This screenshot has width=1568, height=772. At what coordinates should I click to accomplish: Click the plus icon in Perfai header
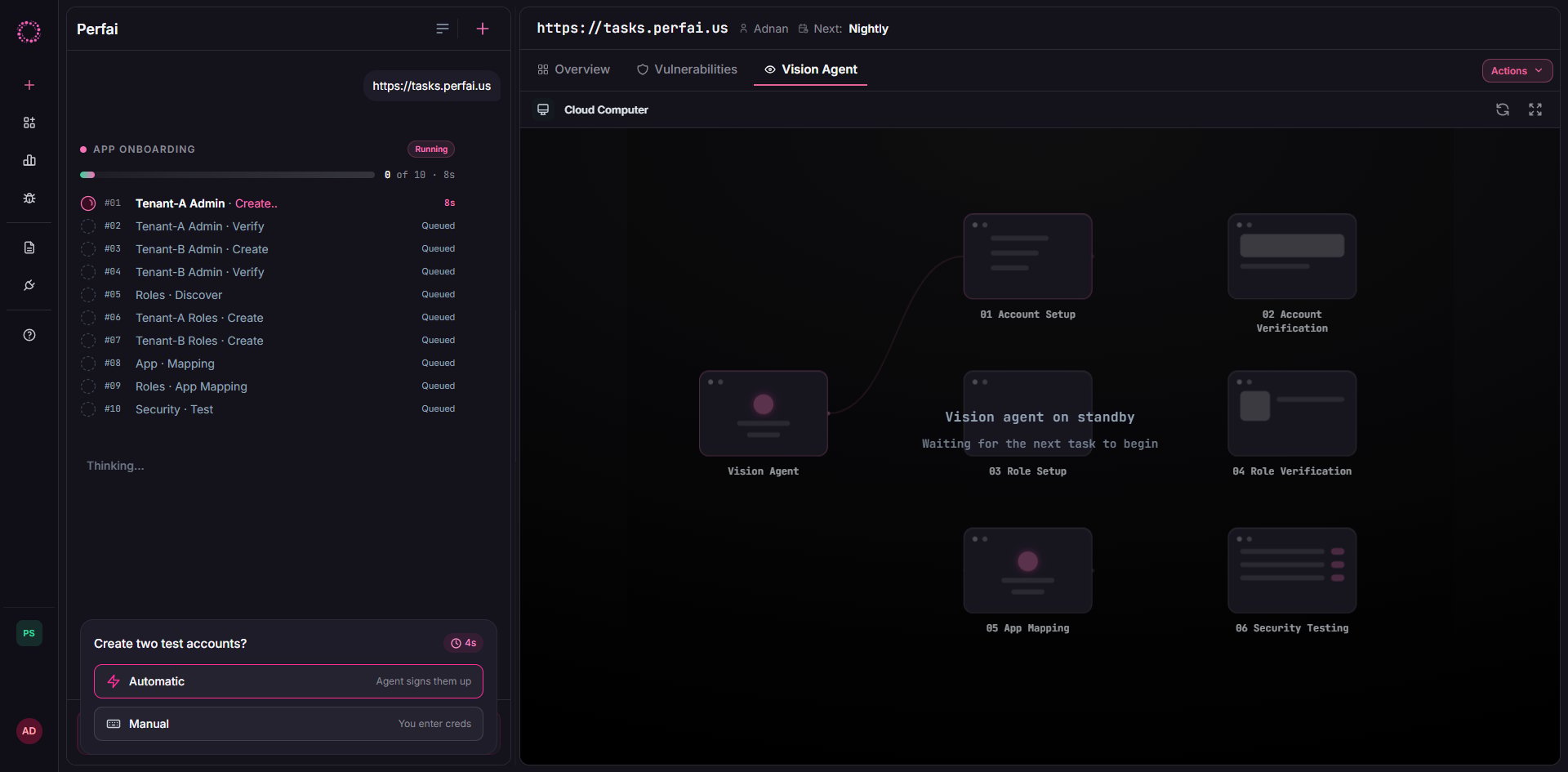(x=483, y=29)
